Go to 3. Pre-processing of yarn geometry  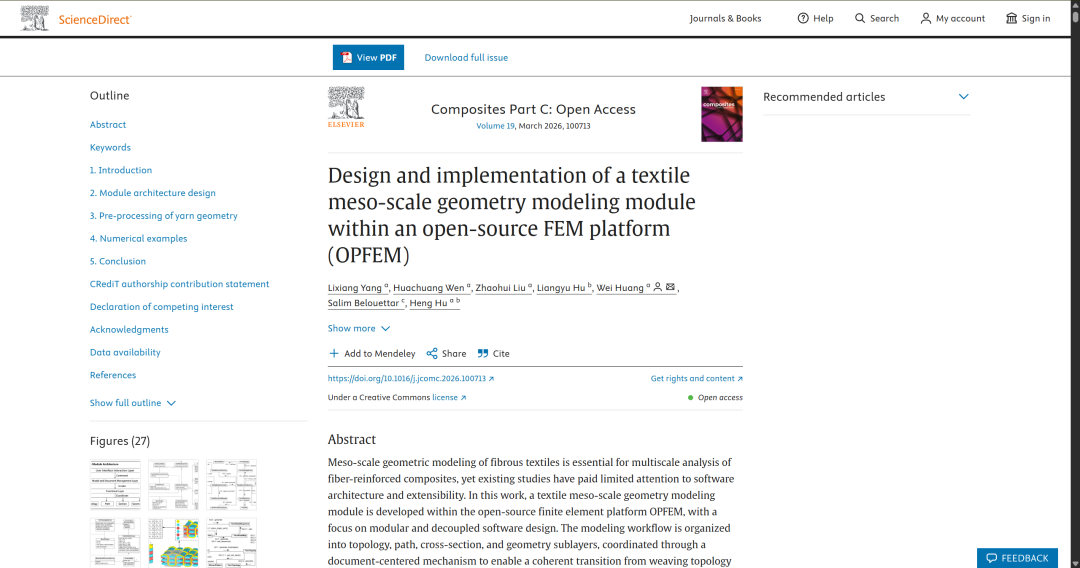click(x=164, y=215)
